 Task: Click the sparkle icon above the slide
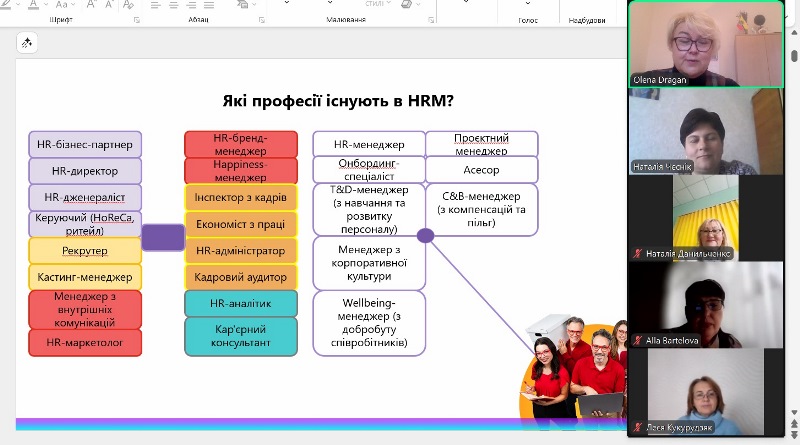27,42
